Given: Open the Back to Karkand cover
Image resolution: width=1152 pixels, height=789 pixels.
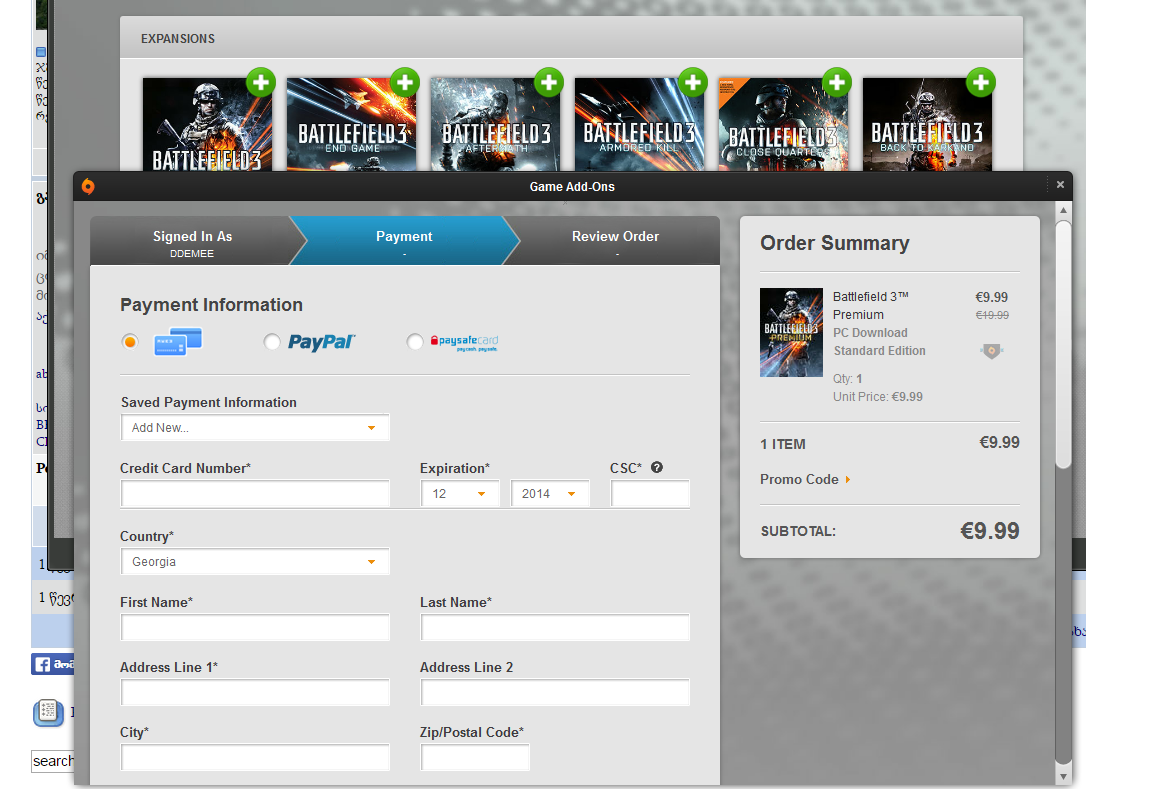Looking at the screenshot, I should 927,125.
